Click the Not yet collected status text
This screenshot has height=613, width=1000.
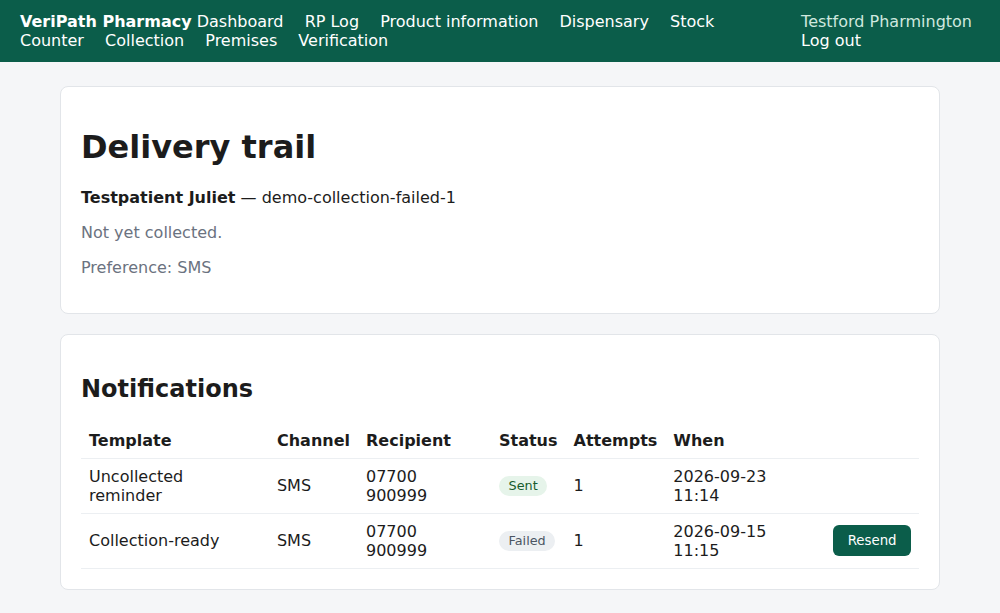click(x=152, y=232)
